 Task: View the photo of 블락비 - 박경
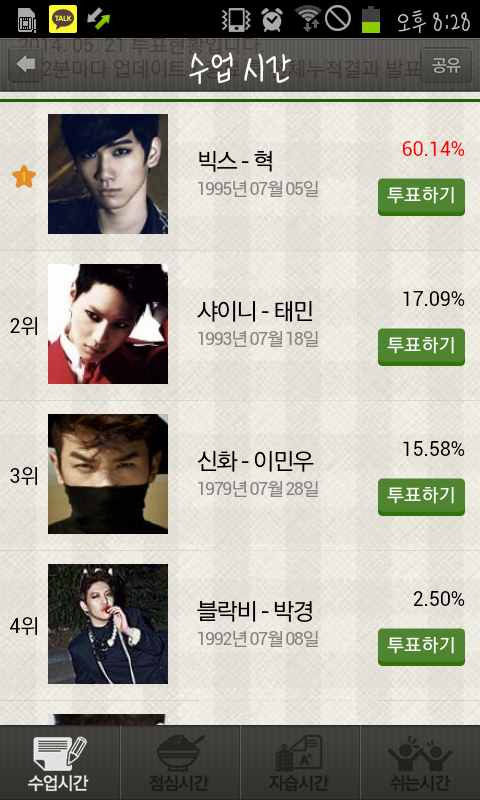(108, 624)
